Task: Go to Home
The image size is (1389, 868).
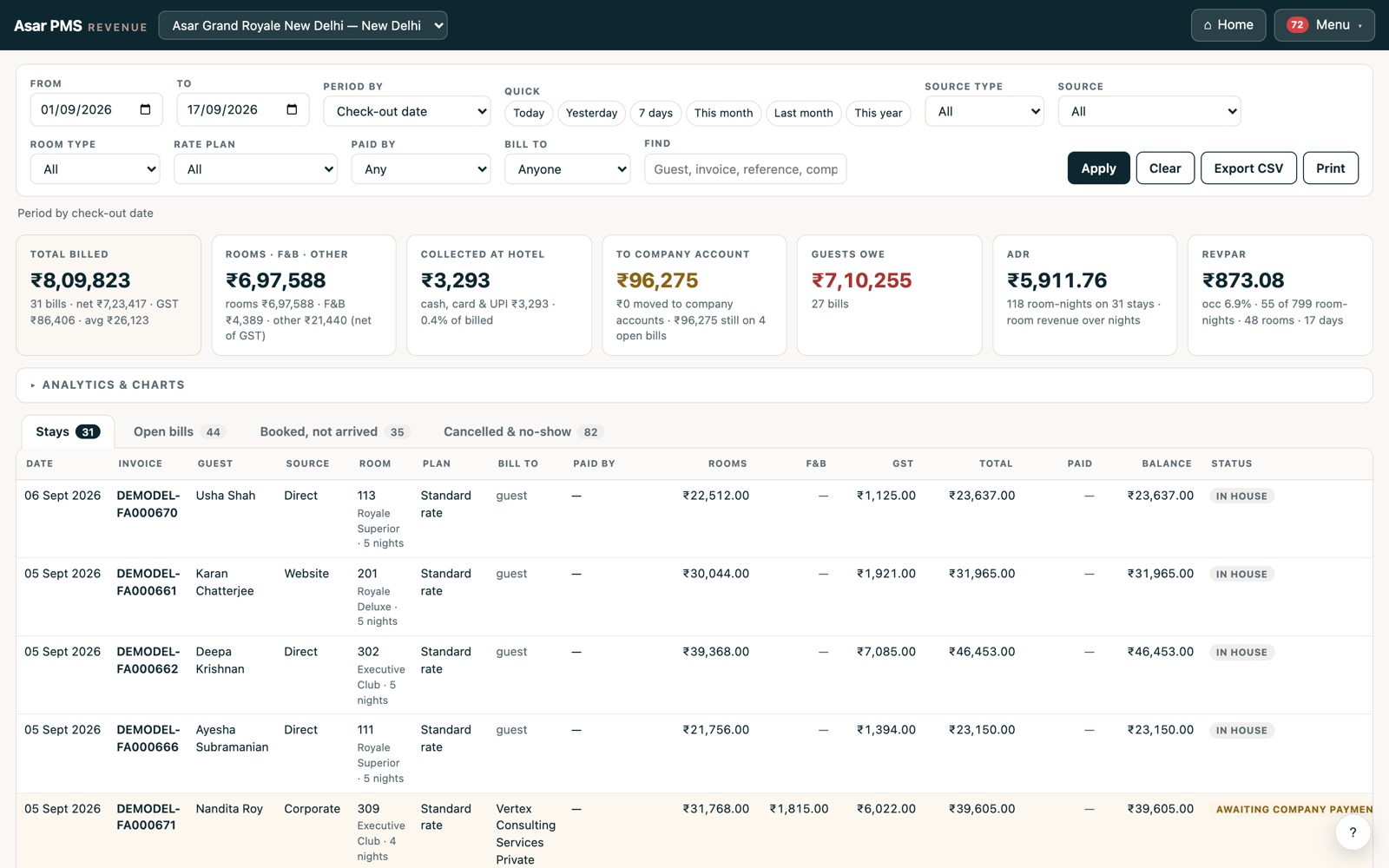Action: pyautogui.click(x=1228, y=25)
